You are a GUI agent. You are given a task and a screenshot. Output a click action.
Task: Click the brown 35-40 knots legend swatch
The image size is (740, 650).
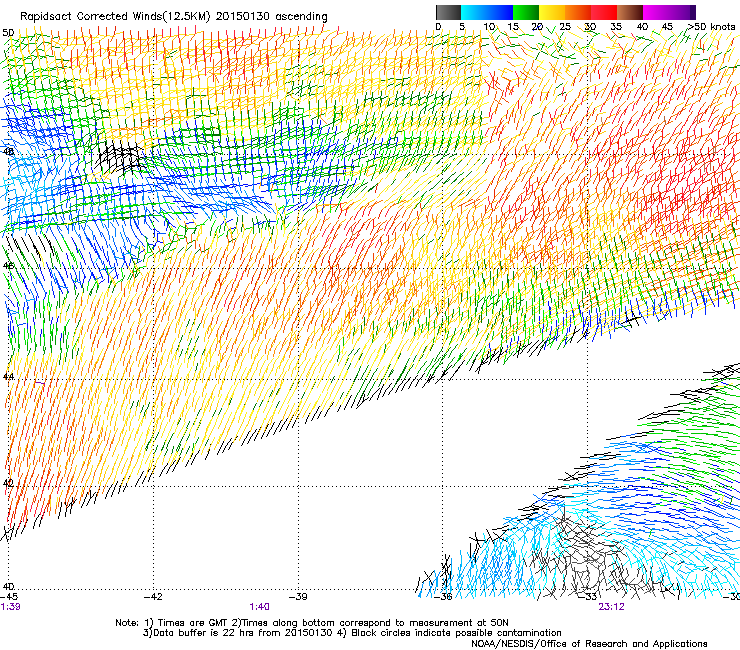pos(630,12)
